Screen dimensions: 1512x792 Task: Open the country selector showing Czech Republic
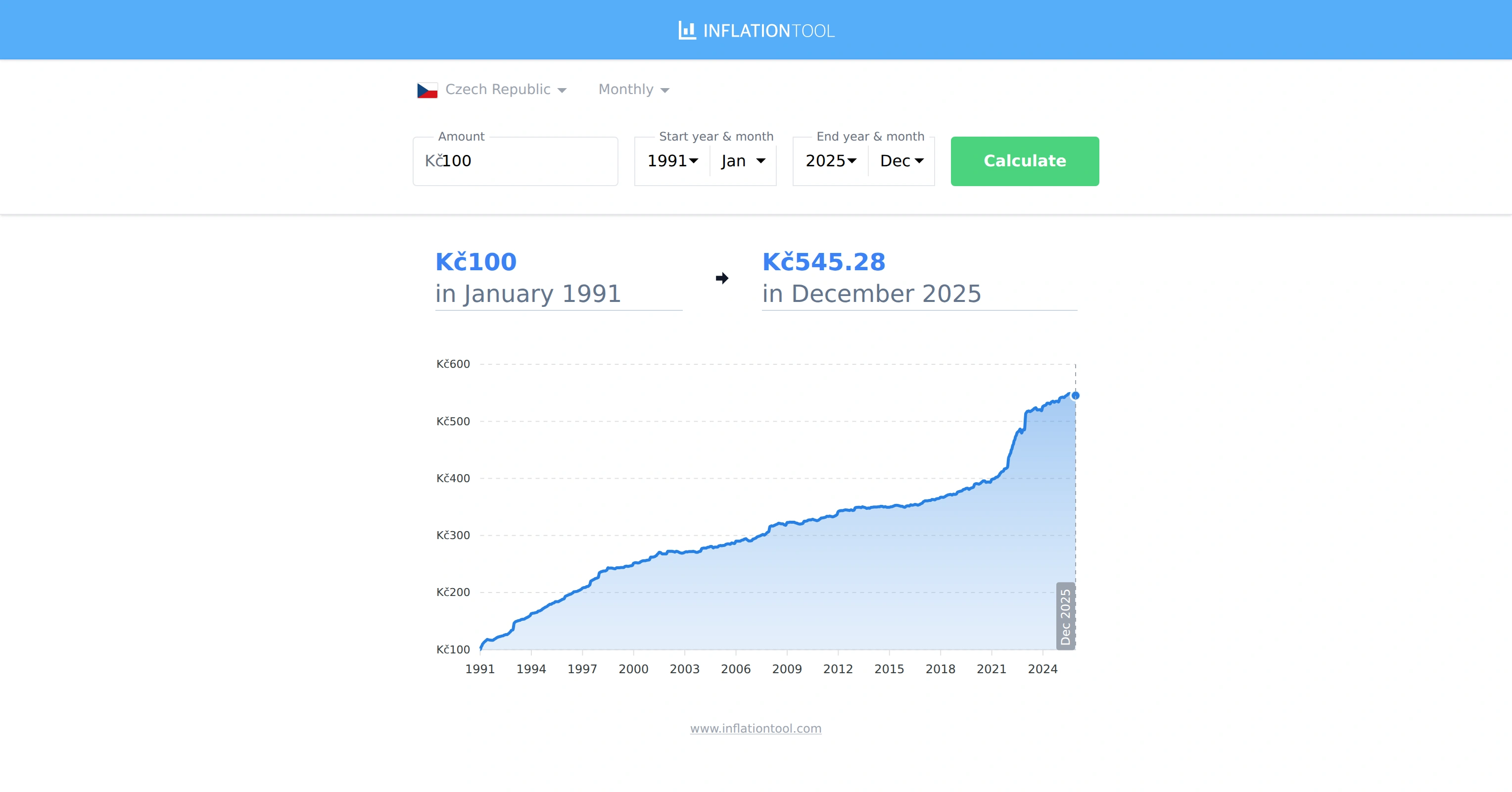pyautogui.click(x=497, y=89)
